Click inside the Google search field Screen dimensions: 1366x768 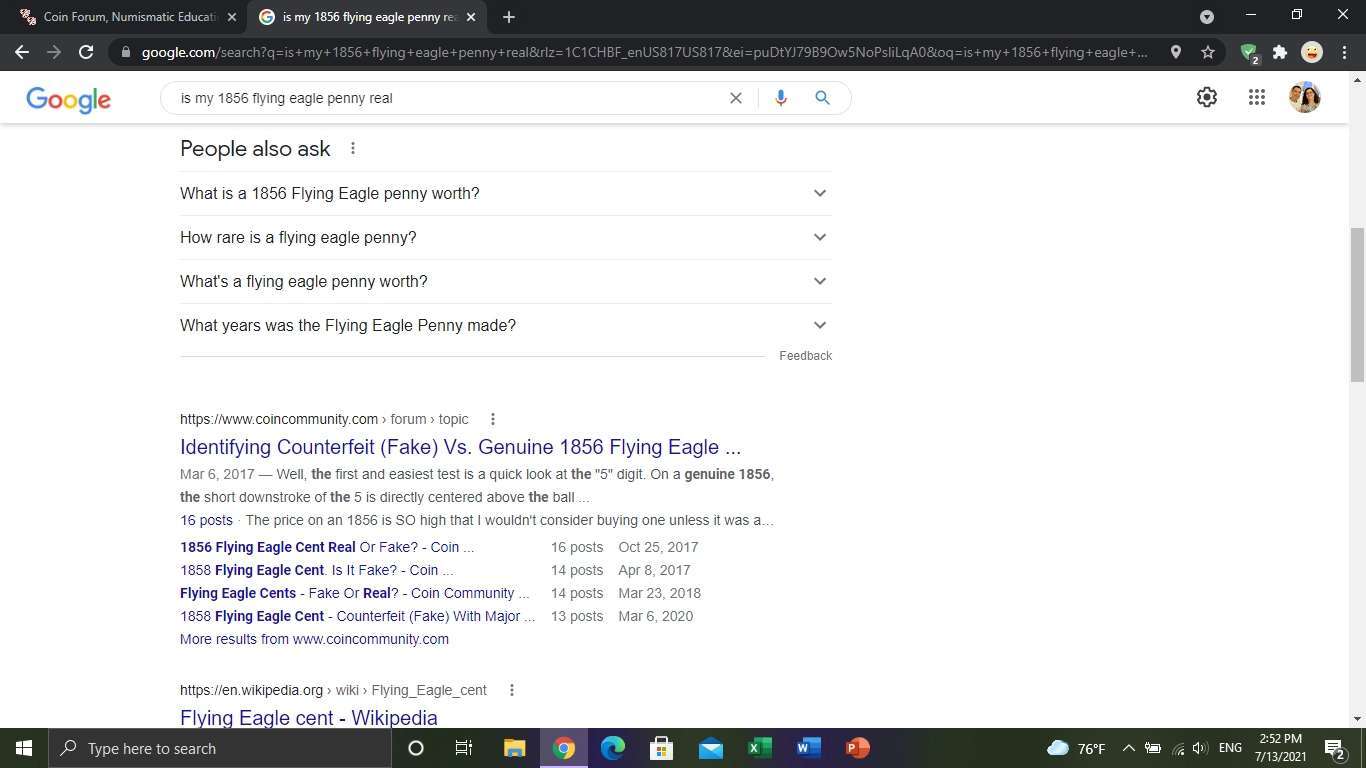(445, 98)
